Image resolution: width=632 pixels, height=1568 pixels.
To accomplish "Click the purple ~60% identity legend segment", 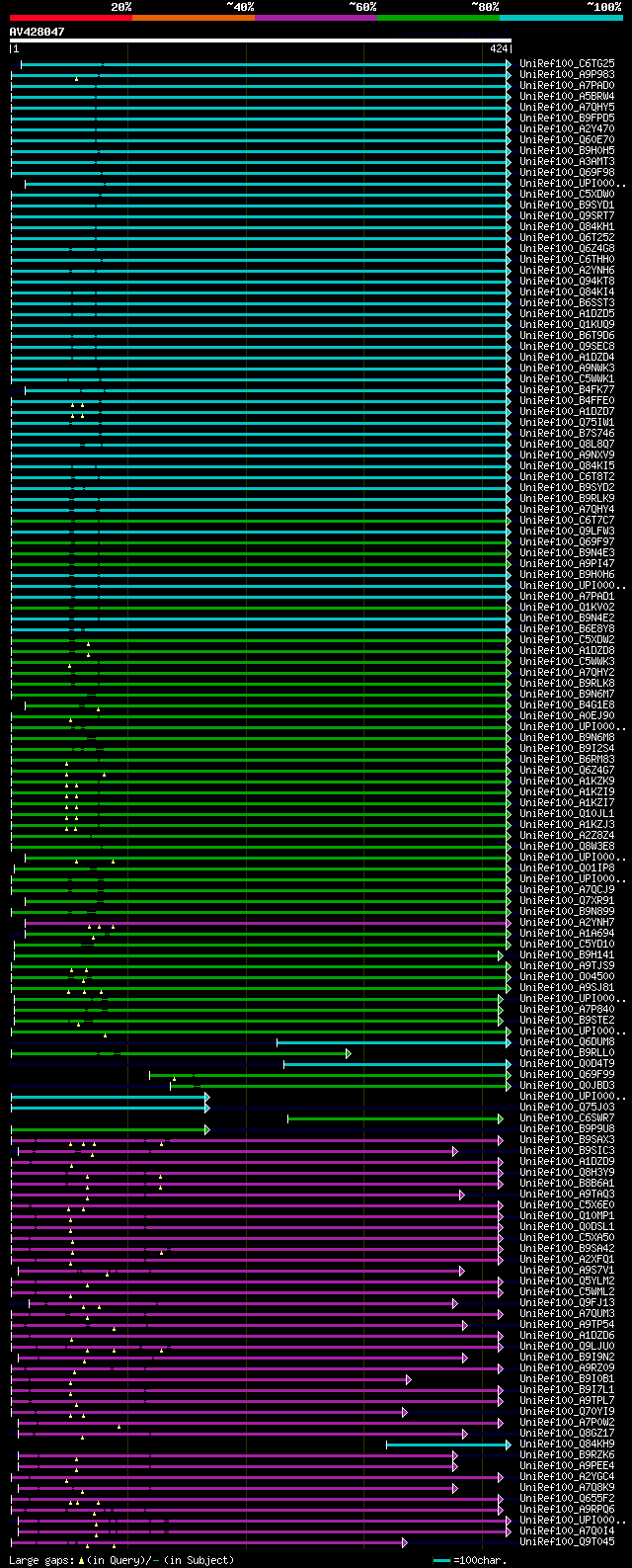I will pyautogui.click(x=316, y=18).
